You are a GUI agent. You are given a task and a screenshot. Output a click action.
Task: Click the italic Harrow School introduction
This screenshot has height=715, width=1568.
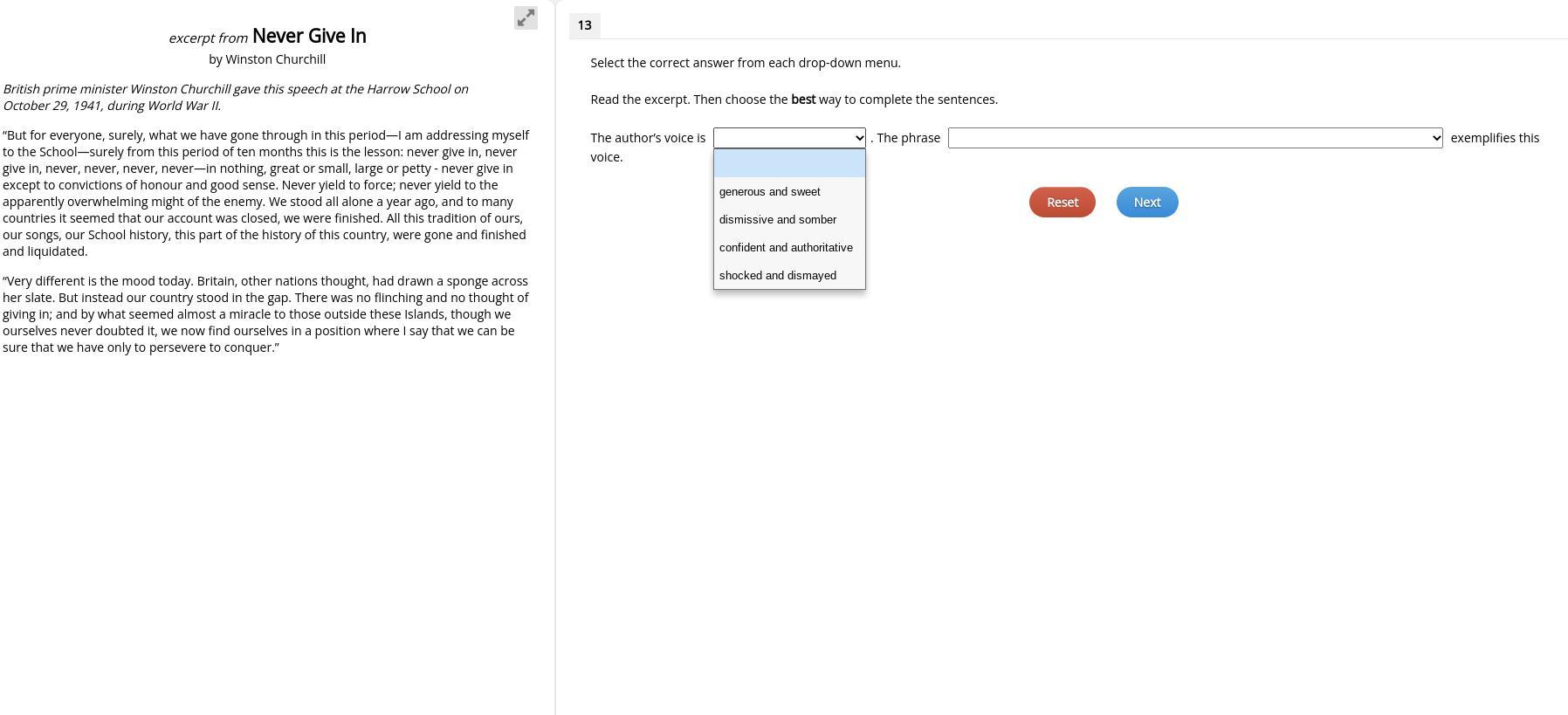(x=236, y=97)
